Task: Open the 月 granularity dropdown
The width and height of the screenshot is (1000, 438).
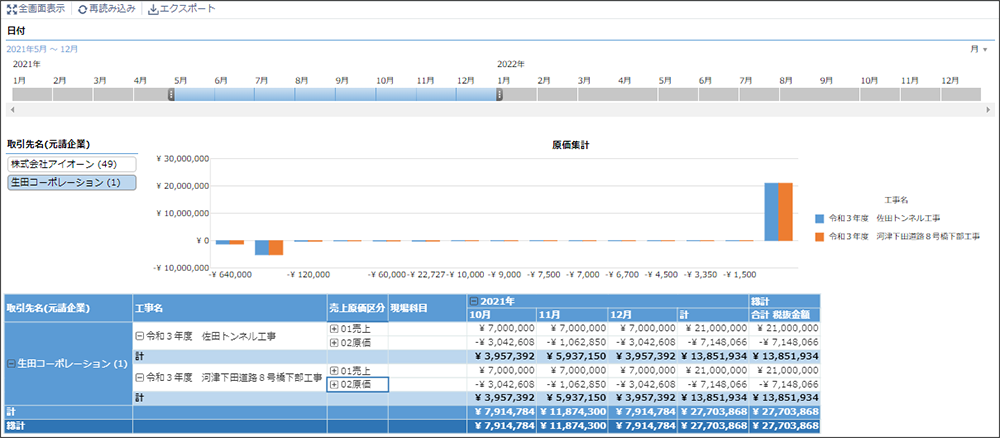Action: pos(985,49)
